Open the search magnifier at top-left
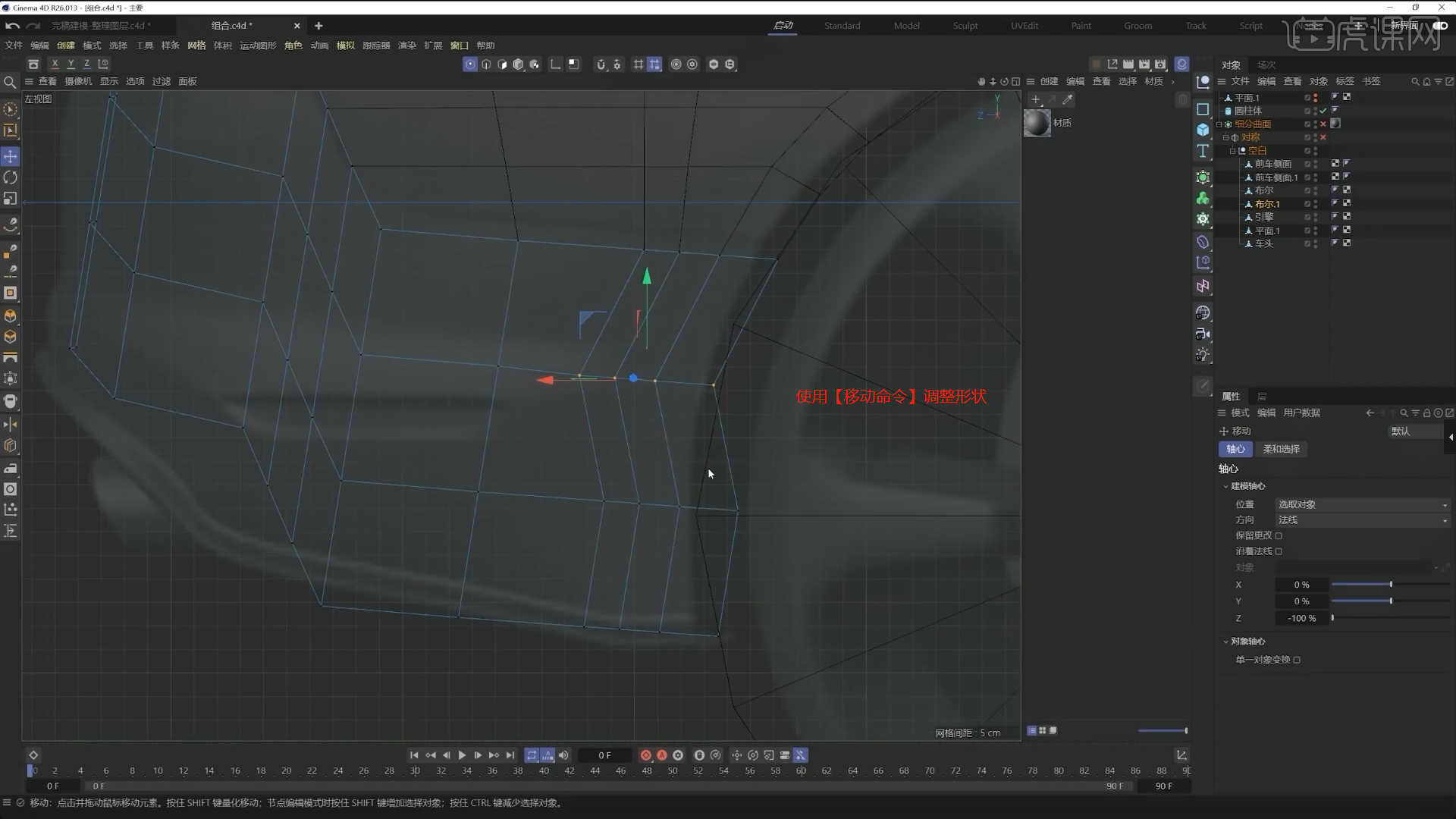The image size is (1456, 819). click(x=10, y=82)
